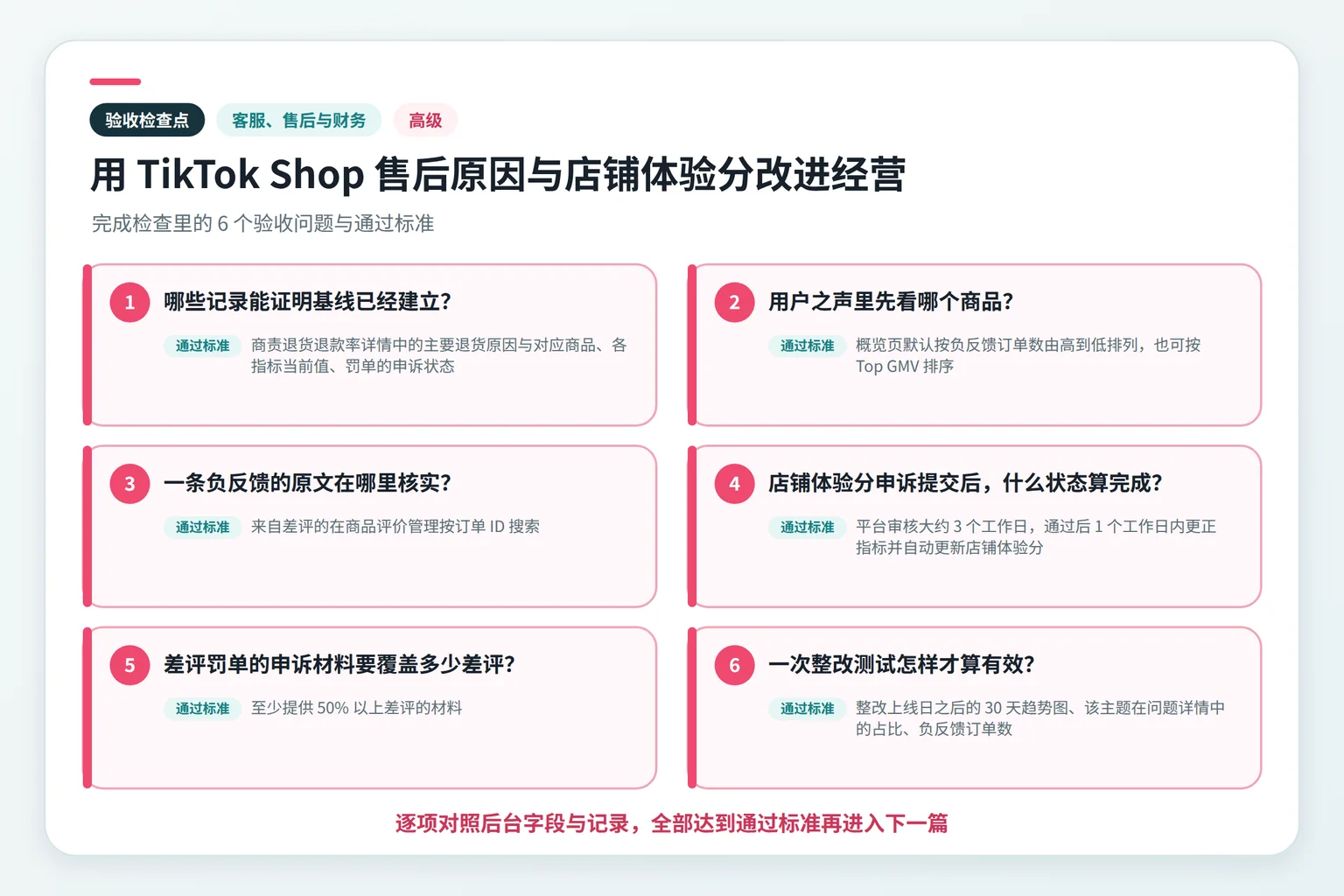Click subtitle 完成检查里的 6 个验收问题与通过标准
The image size is (1344, 896).
pos(262,224)
